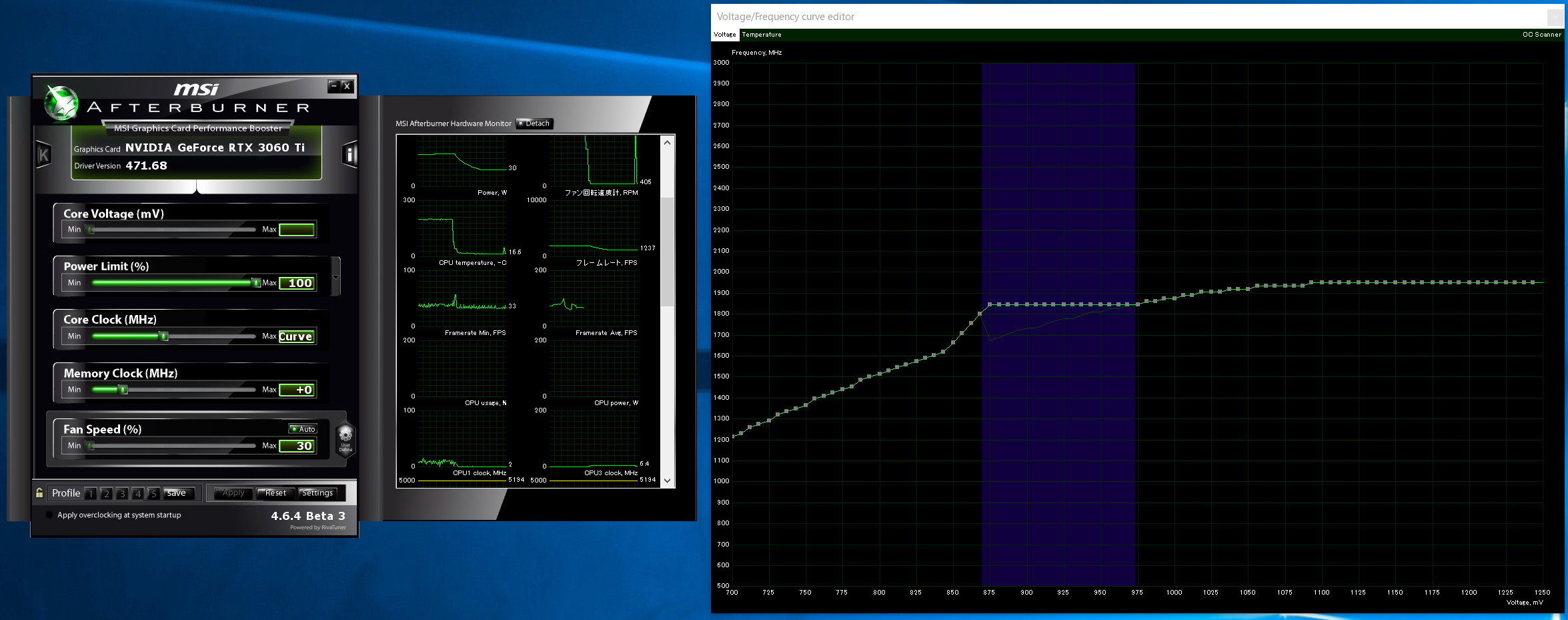Click the 4.6.4 Beta 3 version text
This screenshot has height=620, width=1568.
coord(308,516)
